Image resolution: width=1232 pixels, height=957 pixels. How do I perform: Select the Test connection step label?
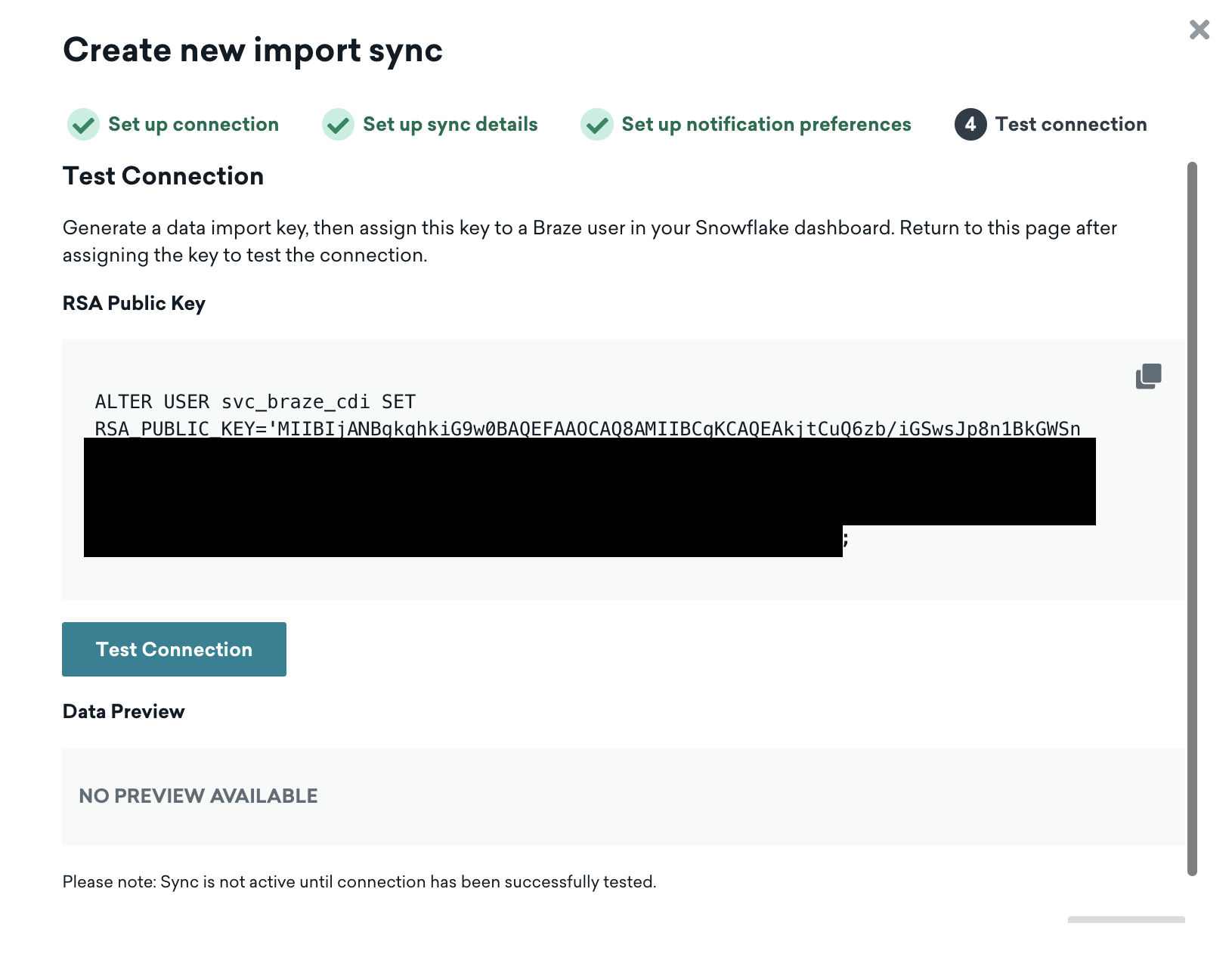coord(1070,125)
